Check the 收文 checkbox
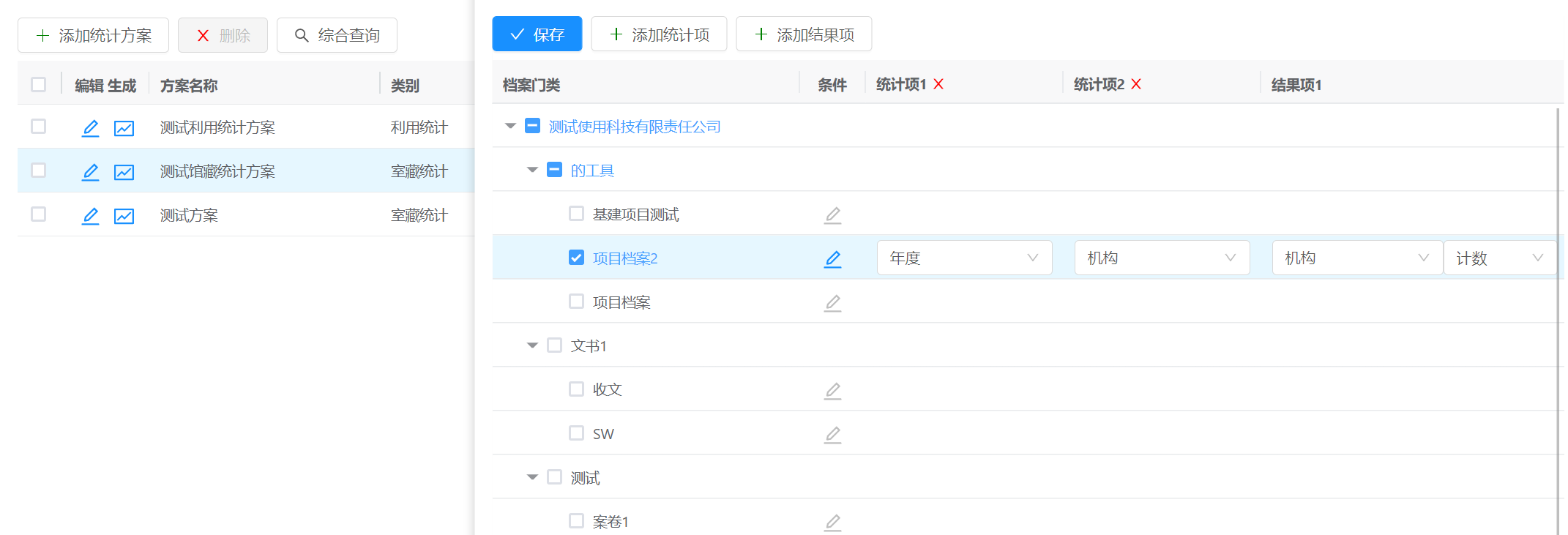This screenshot has height=535, width=1568. click(577, 389)
